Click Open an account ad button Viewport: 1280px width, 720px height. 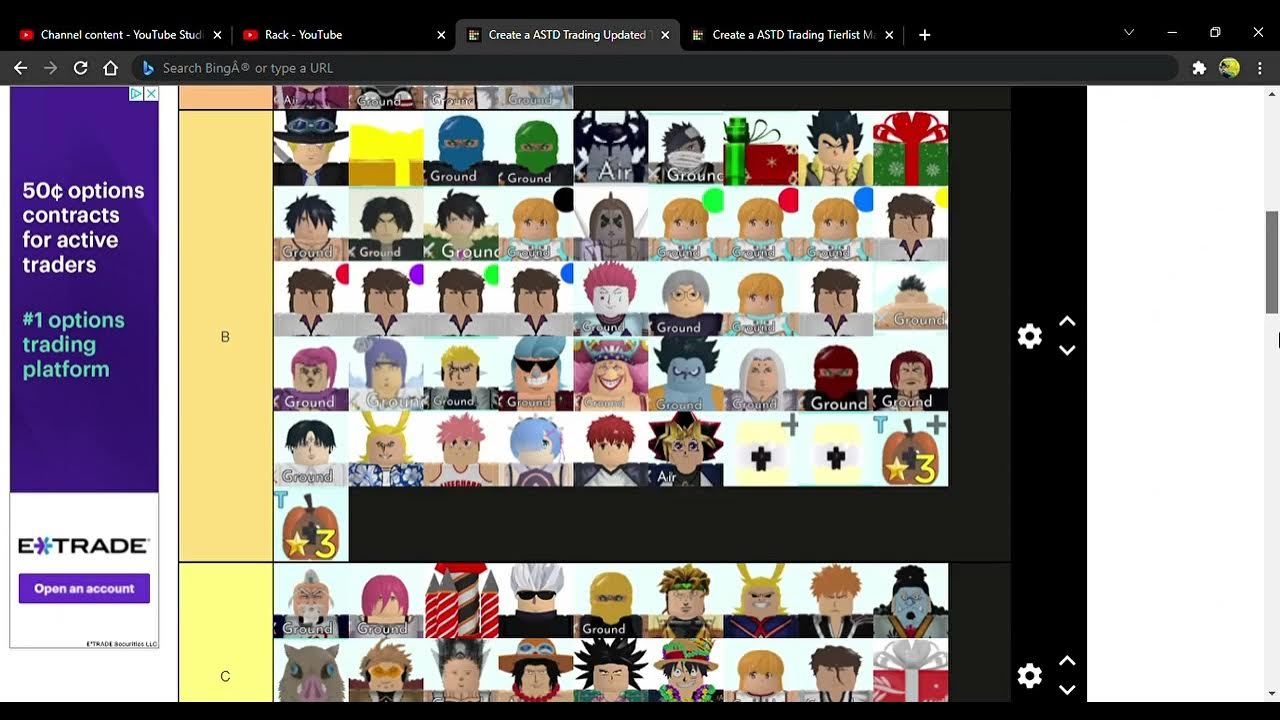84,588
